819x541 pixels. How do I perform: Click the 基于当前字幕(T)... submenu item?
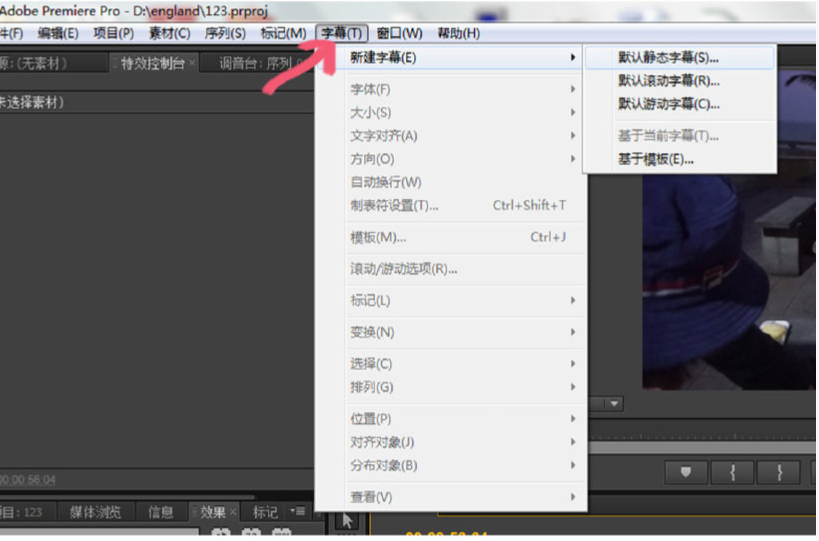pyautogui.click(x=680, y=136)
